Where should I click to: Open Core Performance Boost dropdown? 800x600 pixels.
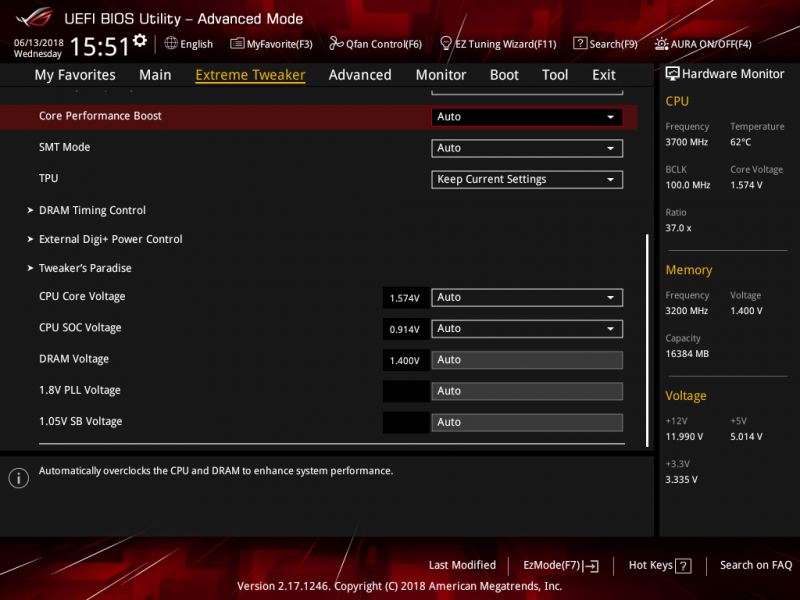click(x=527, y=117)
